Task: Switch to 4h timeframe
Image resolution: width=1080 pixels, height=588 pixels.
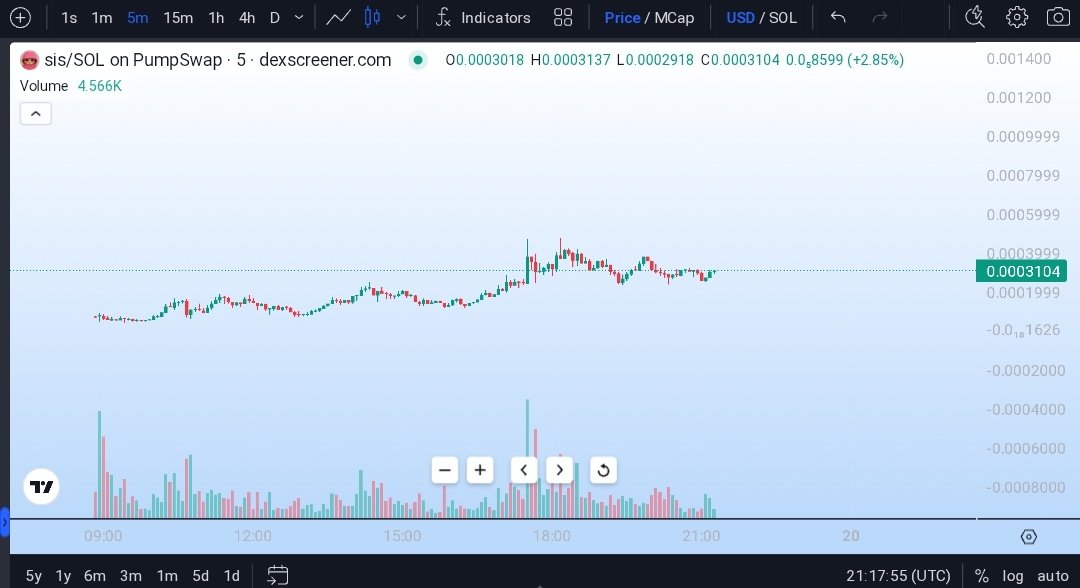Action: point(247,18)
